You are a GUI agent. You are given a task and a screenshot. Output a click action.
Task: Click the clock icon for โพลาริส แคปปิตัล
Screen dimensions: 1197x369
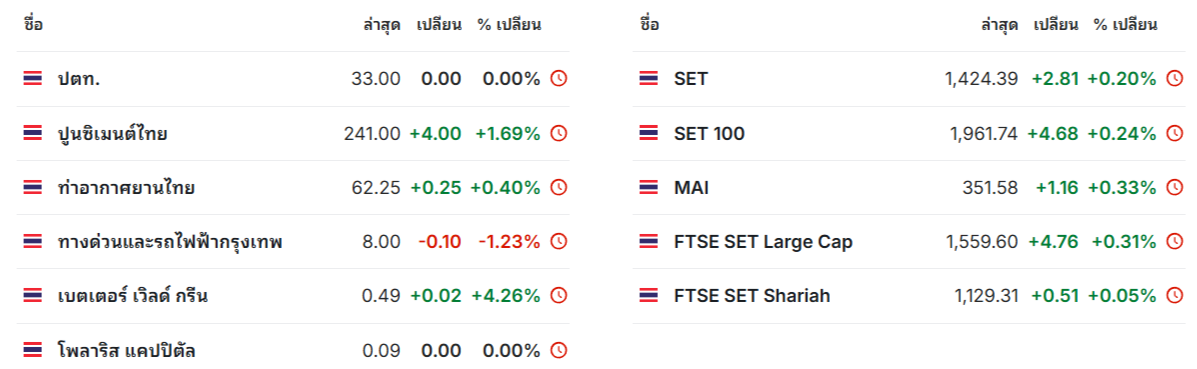559,350
